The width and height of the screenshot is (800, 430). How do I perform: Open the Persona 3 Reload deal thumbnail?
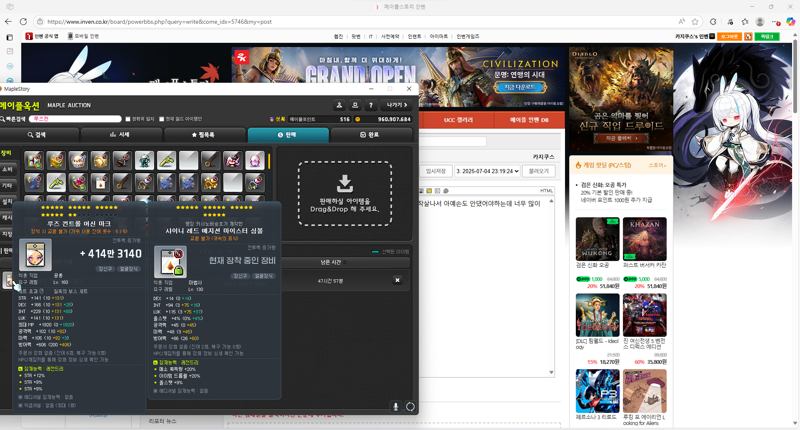tap(597, 391)
